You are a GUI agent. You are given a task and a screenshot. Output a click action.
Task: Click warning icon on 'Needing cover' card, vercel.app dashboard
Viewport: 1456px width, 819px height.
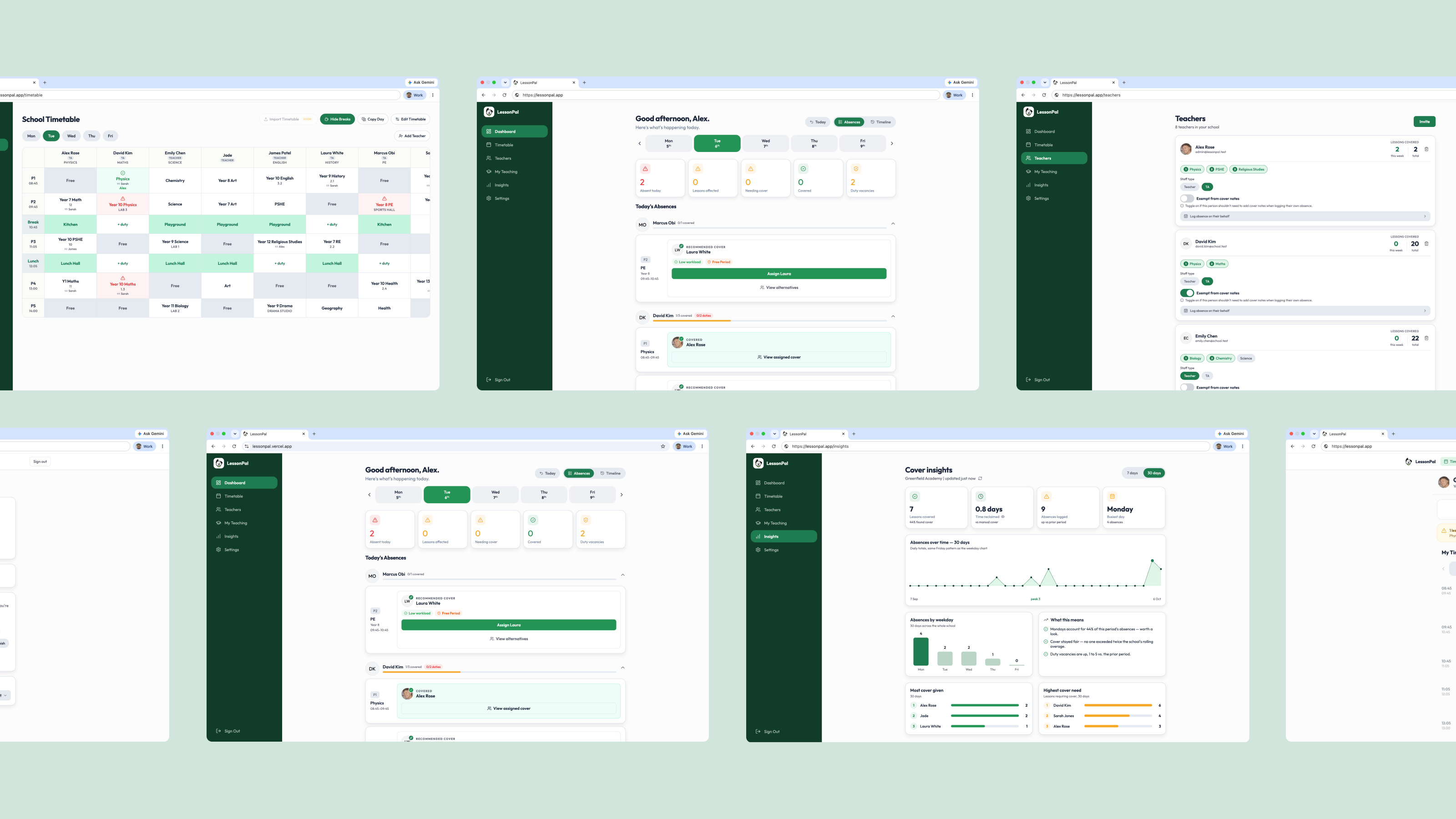tap(480, 520)
